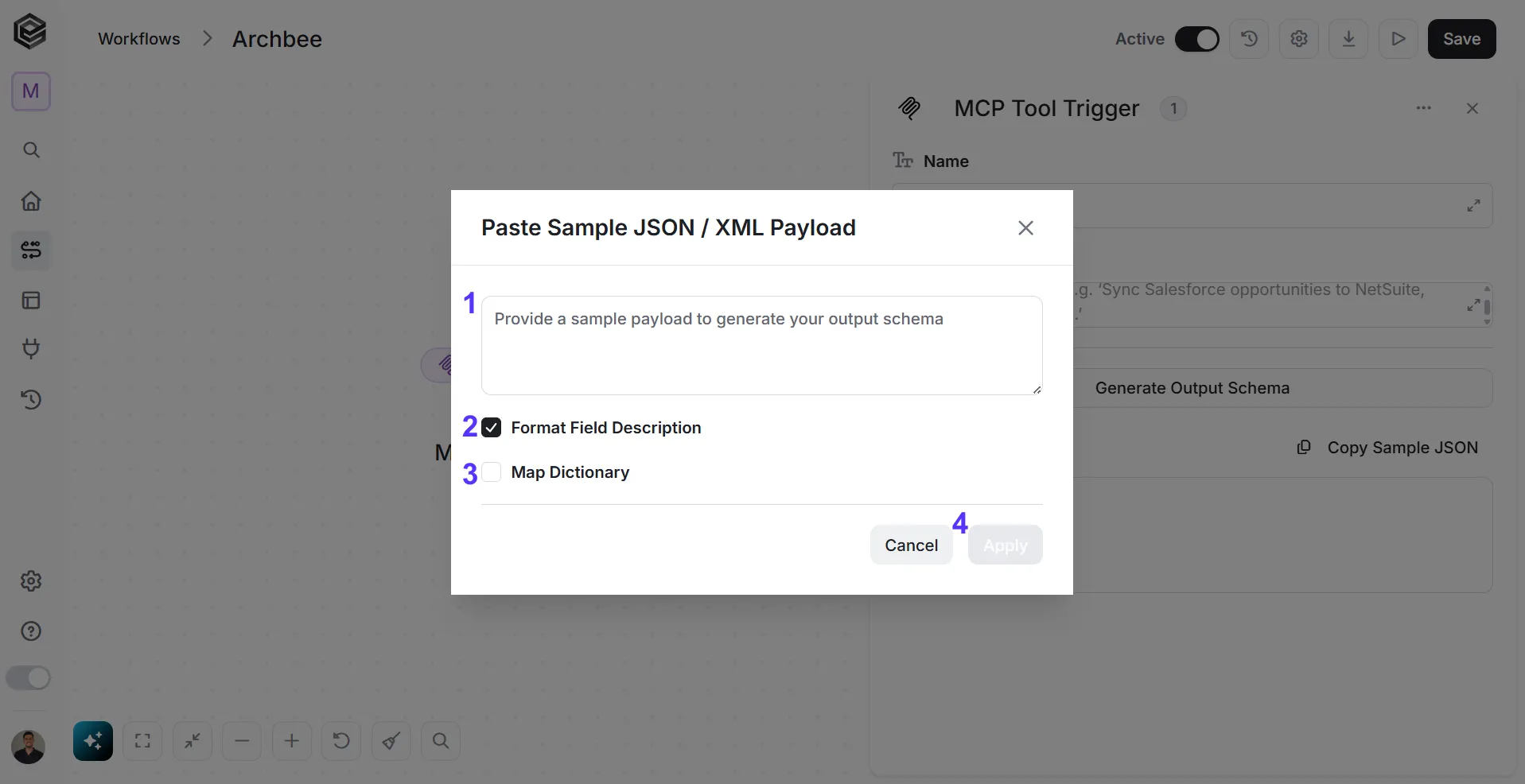Save the workflow
The width and height of the screenshot is (1525, 784).
(1462, 39)
